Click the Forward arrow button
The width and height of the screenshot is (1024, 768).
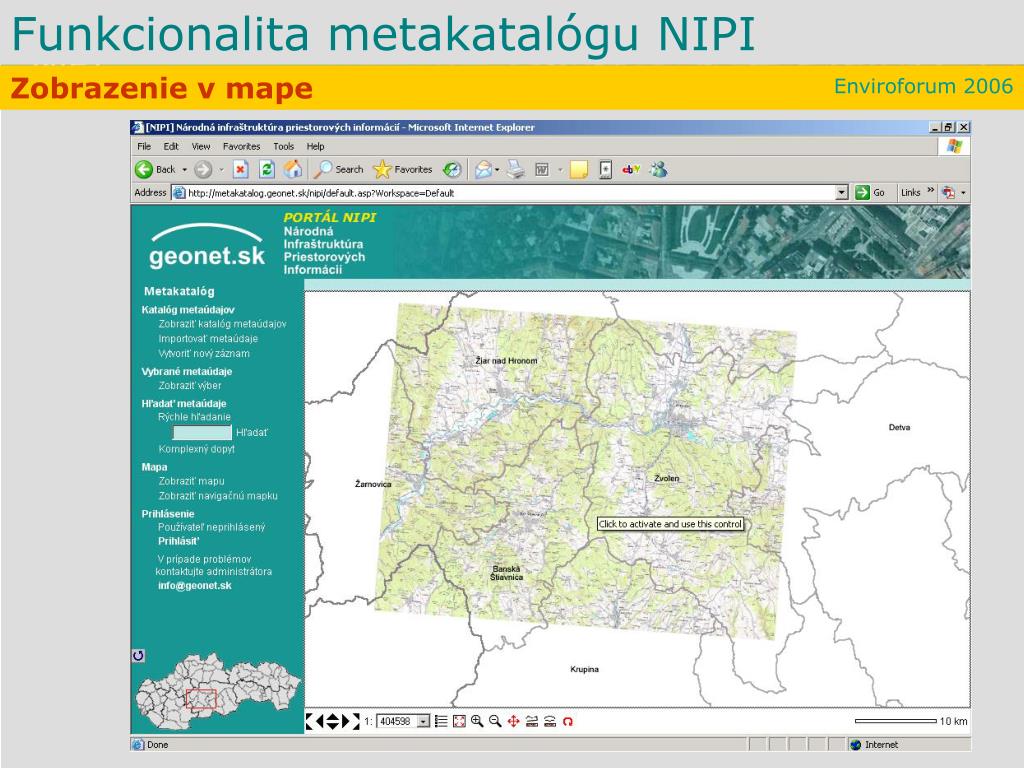coord(203,170)
